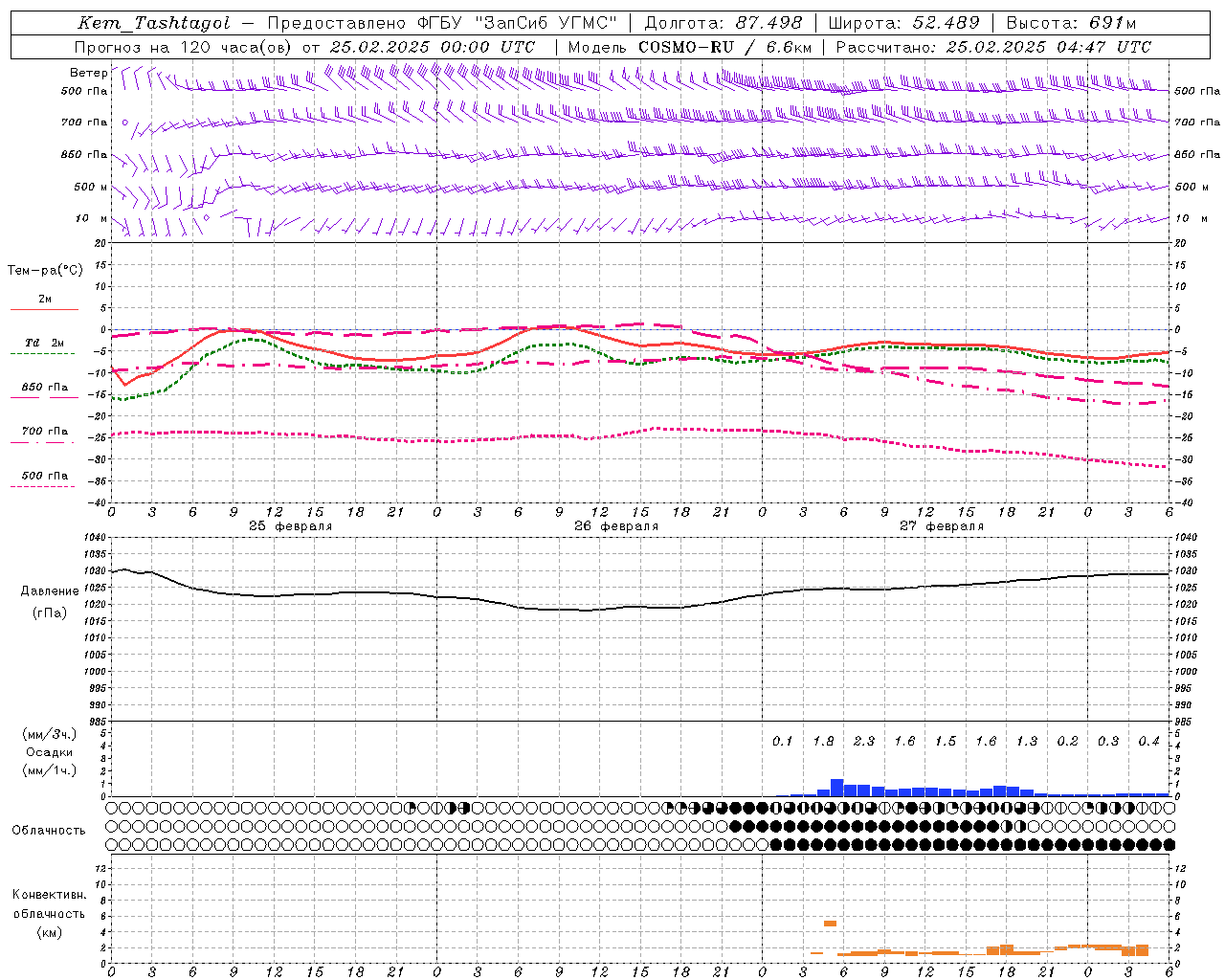Jump to the 25 февраля date label

pos(291,526)
